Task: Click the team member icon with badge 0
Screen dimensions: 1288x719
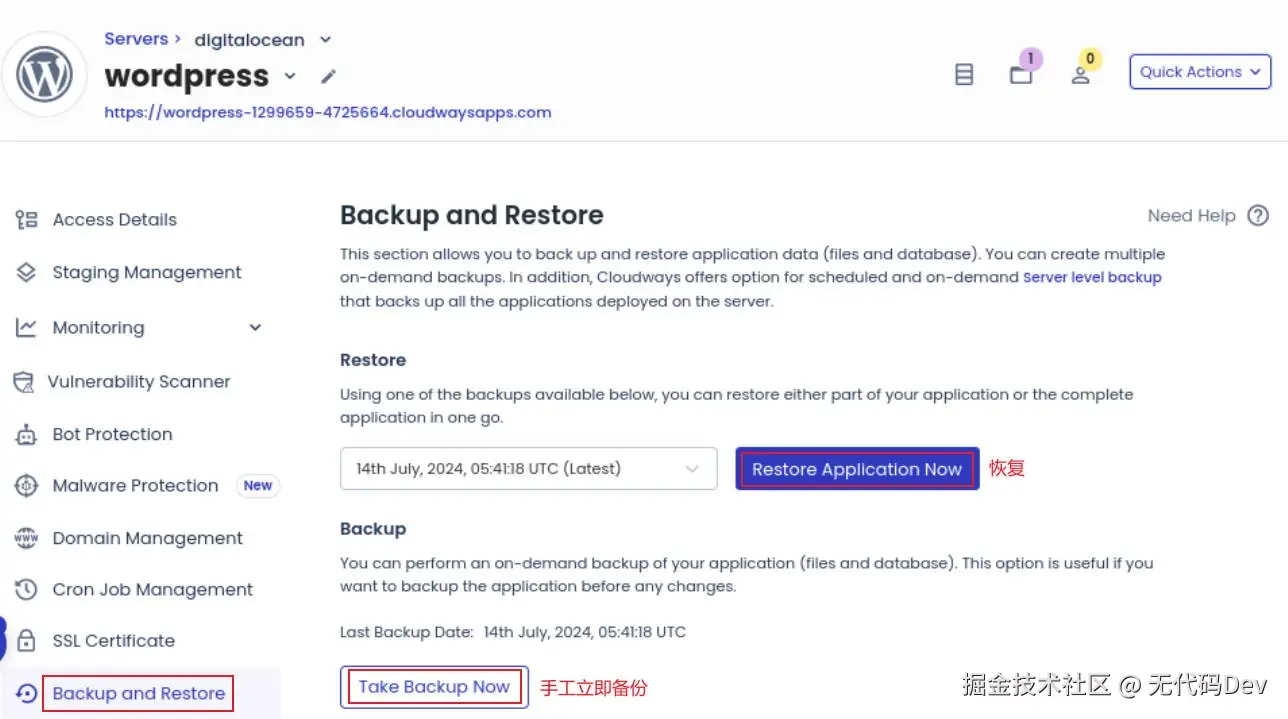Action: click(1080, 74)
